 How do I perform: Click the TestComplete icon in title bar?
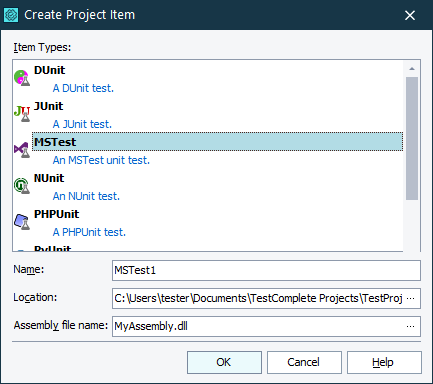[x=11, y=15]
